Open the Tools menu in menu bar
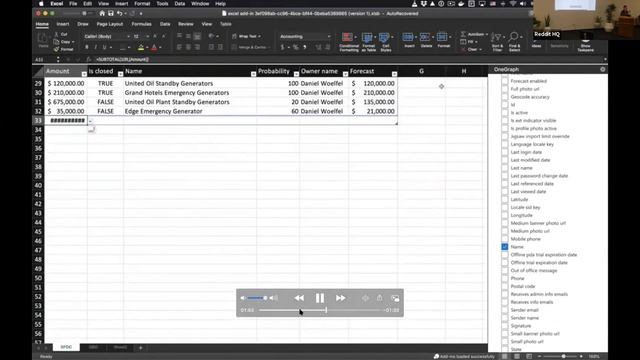 [162, 4]
